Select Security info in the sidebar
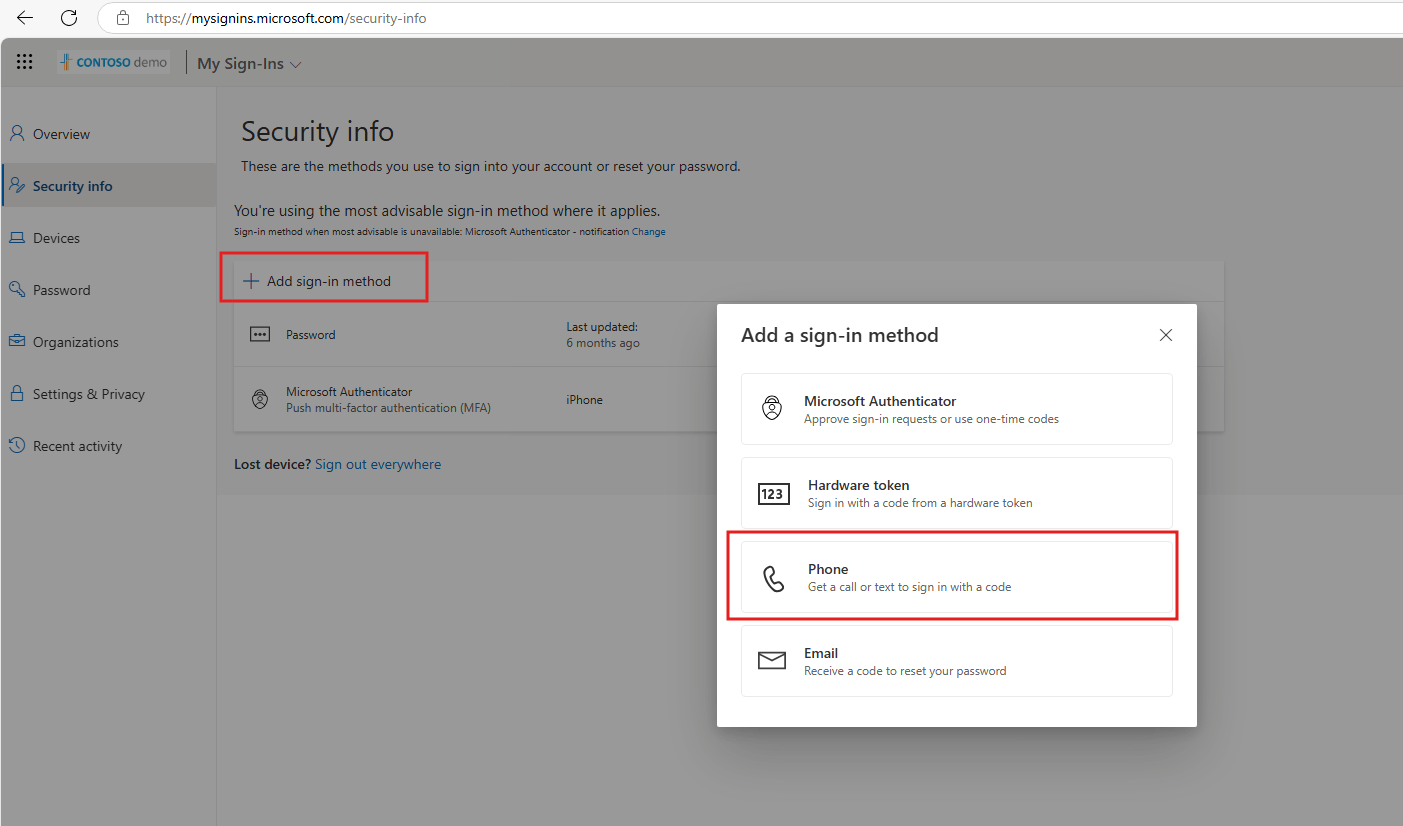 [108, 186]
